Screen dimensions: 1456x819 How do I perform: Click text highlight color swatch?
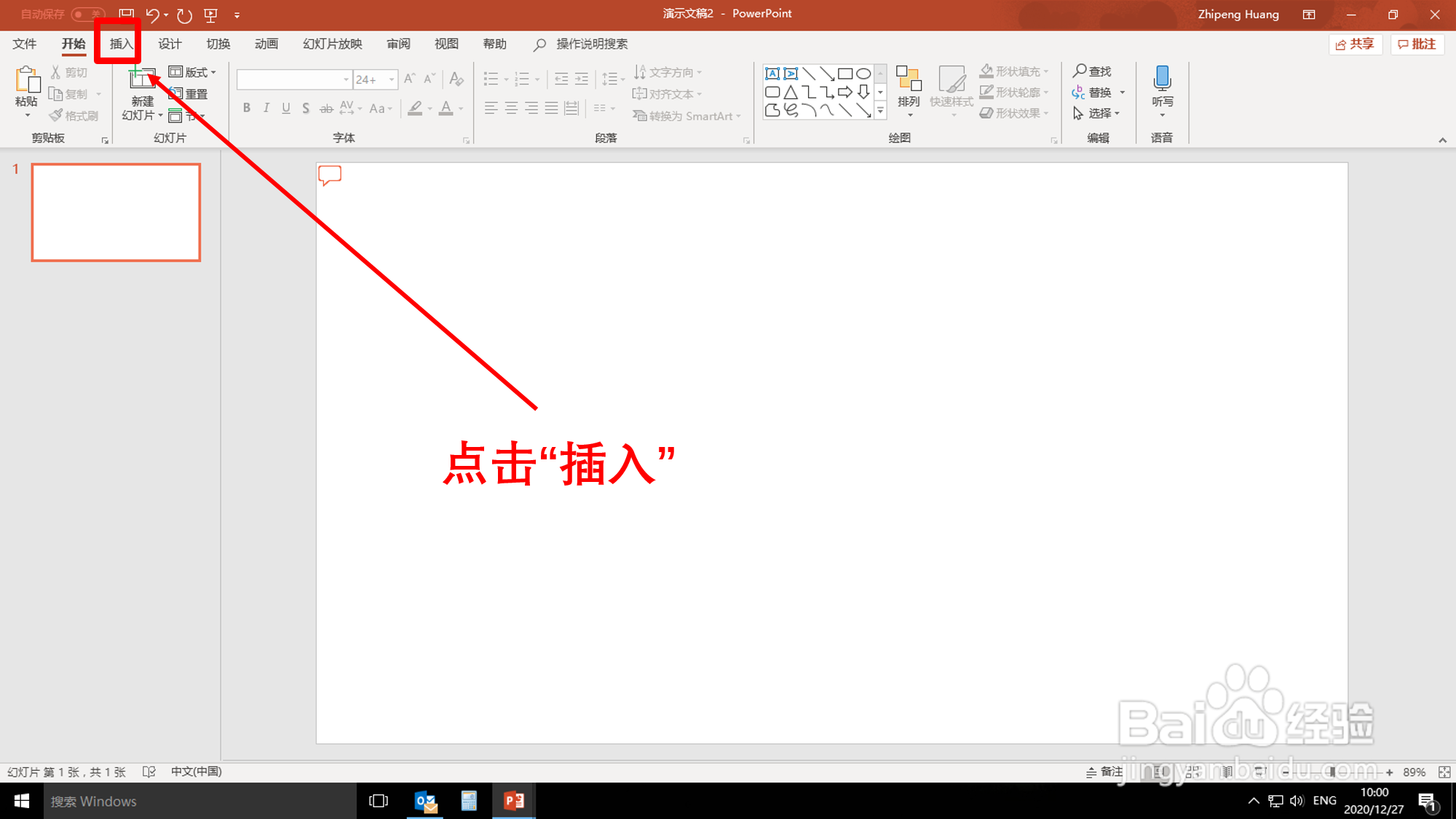tap(415, 108)
